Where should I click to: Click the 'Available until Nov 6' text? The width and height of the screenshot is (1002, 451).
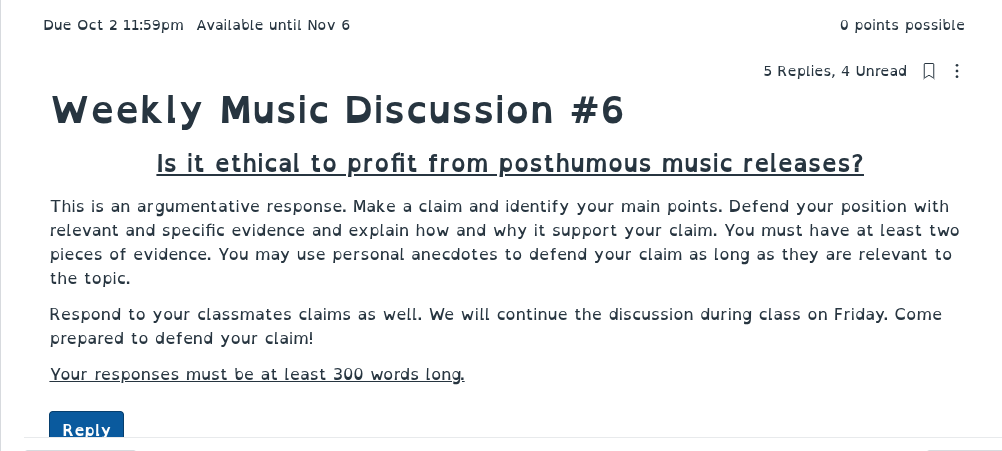coord(274,25)
